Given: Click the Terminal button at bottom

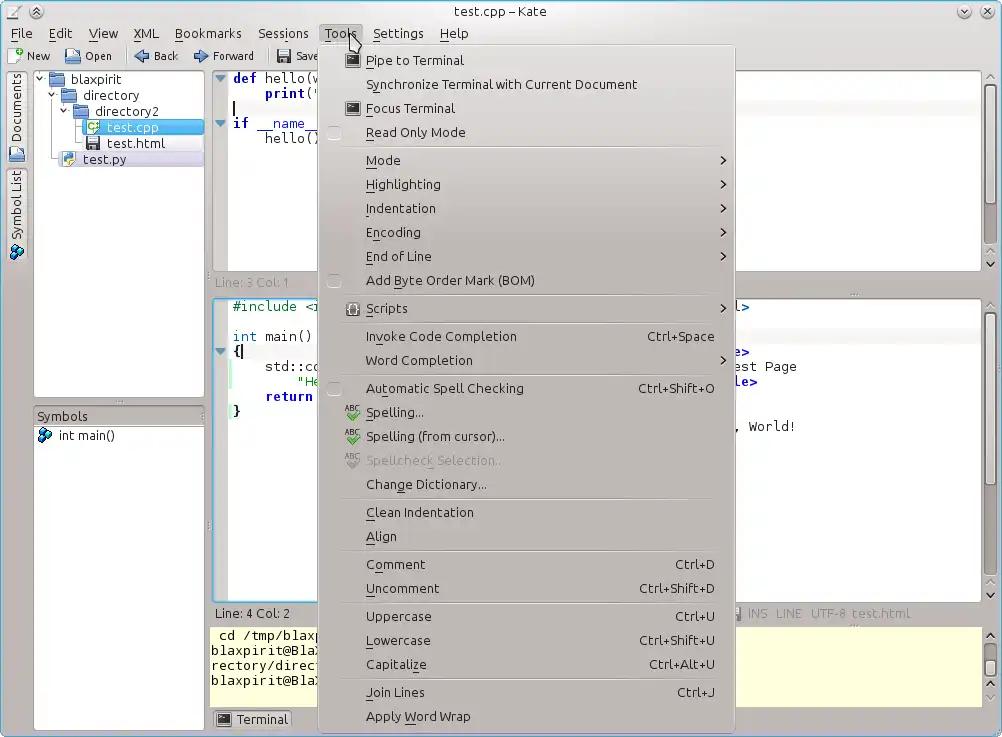Looking at the screenshot, I should (252, 719).
